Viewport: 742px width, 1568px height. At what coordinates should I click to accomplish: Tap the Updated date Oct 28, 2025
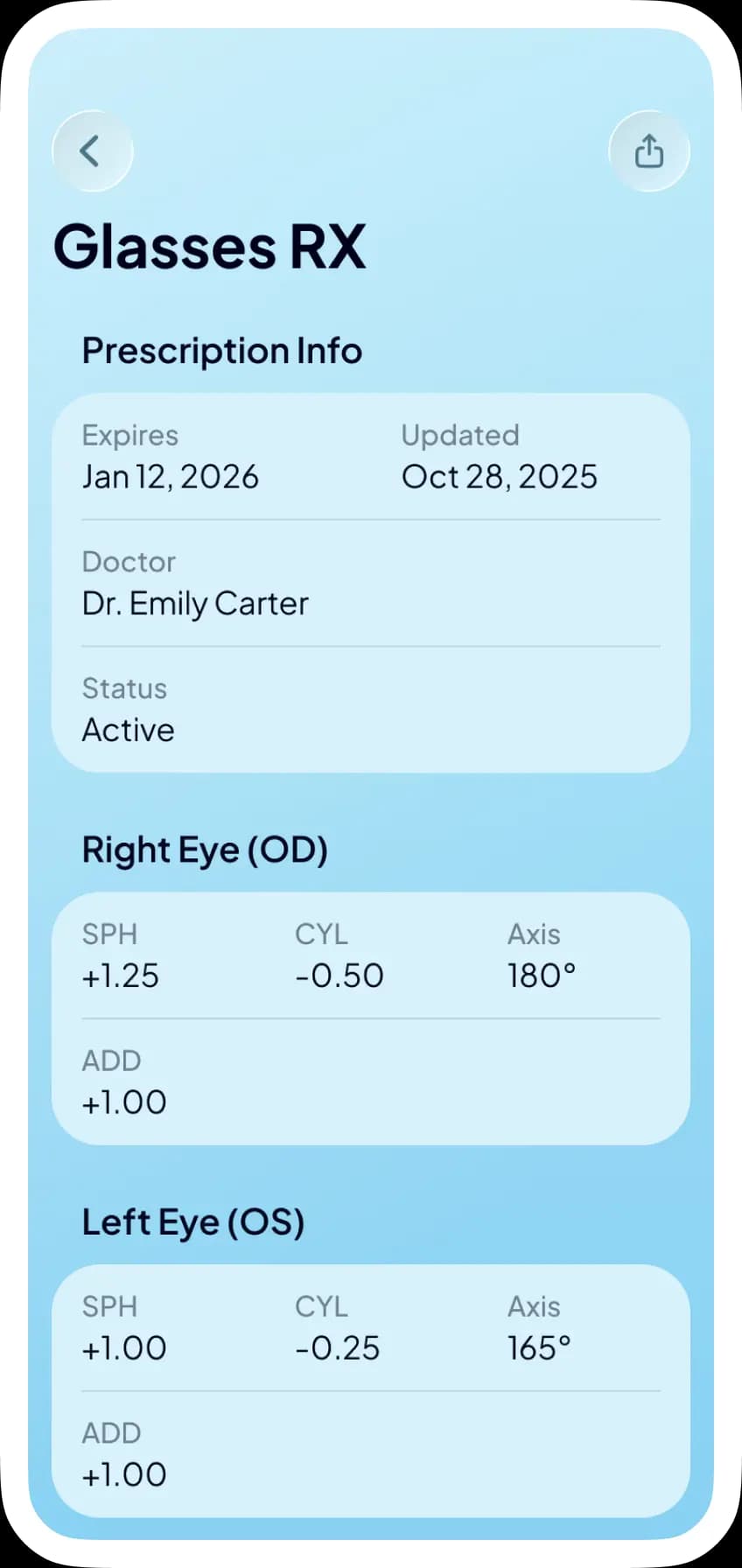pos(499,477)
